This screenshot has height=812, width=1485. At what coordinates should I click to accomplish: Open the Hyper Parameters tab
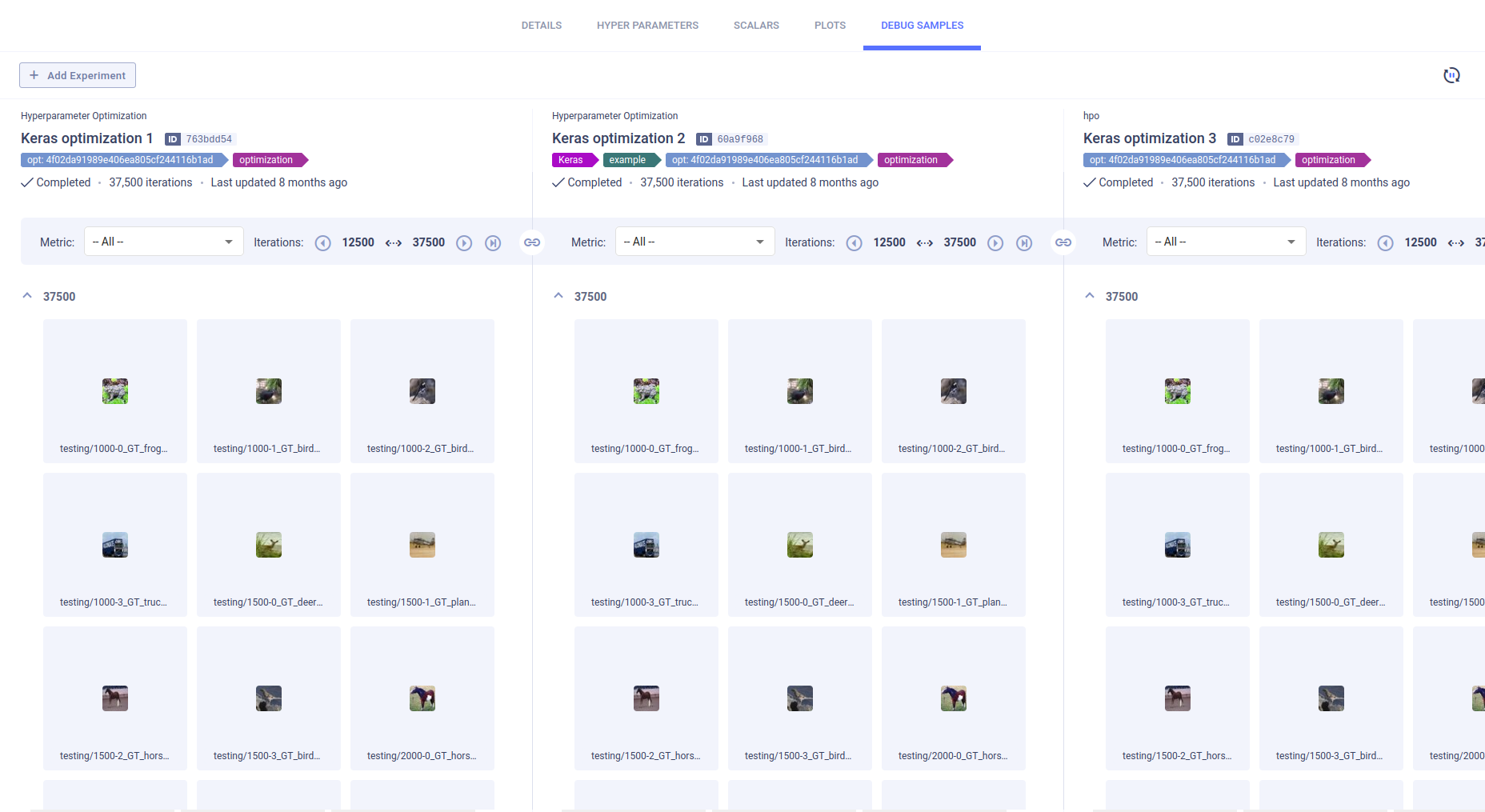647,26
